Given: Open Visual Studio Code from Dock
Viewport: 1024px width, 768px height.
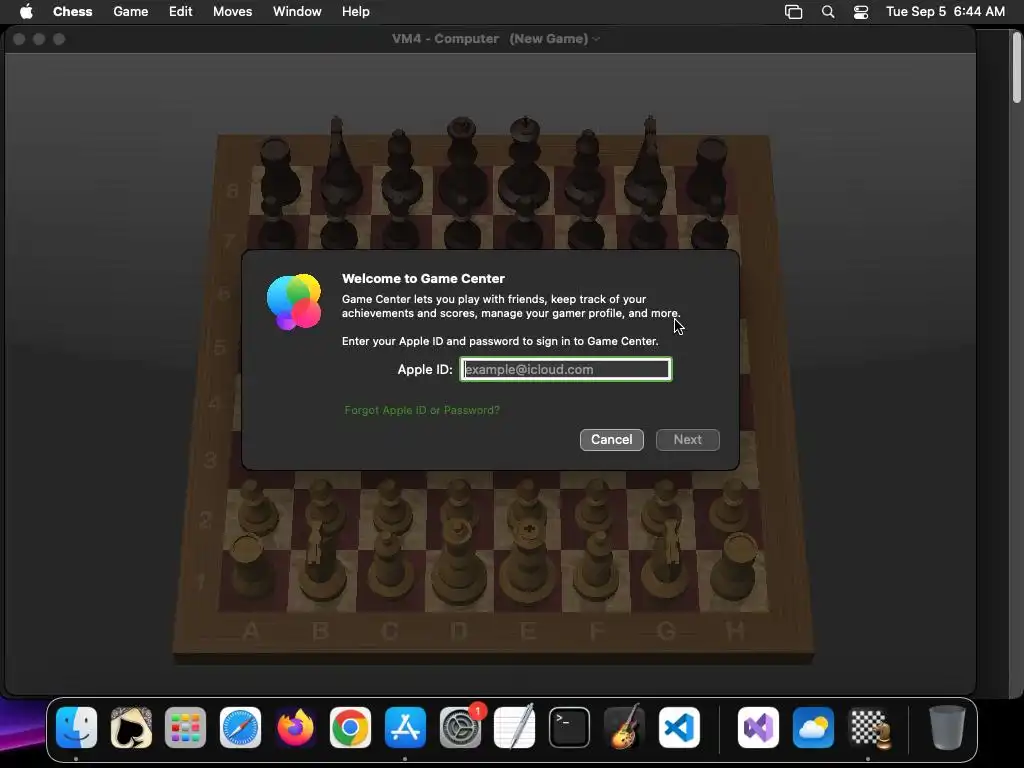Looking at the screenshot, I should [x=679, y=728].
